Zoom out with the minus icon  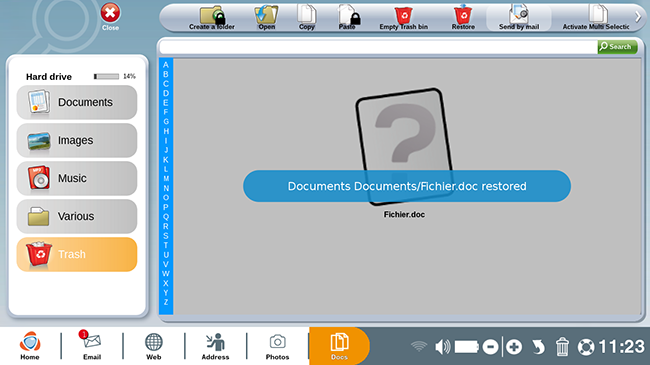(490, 347)
